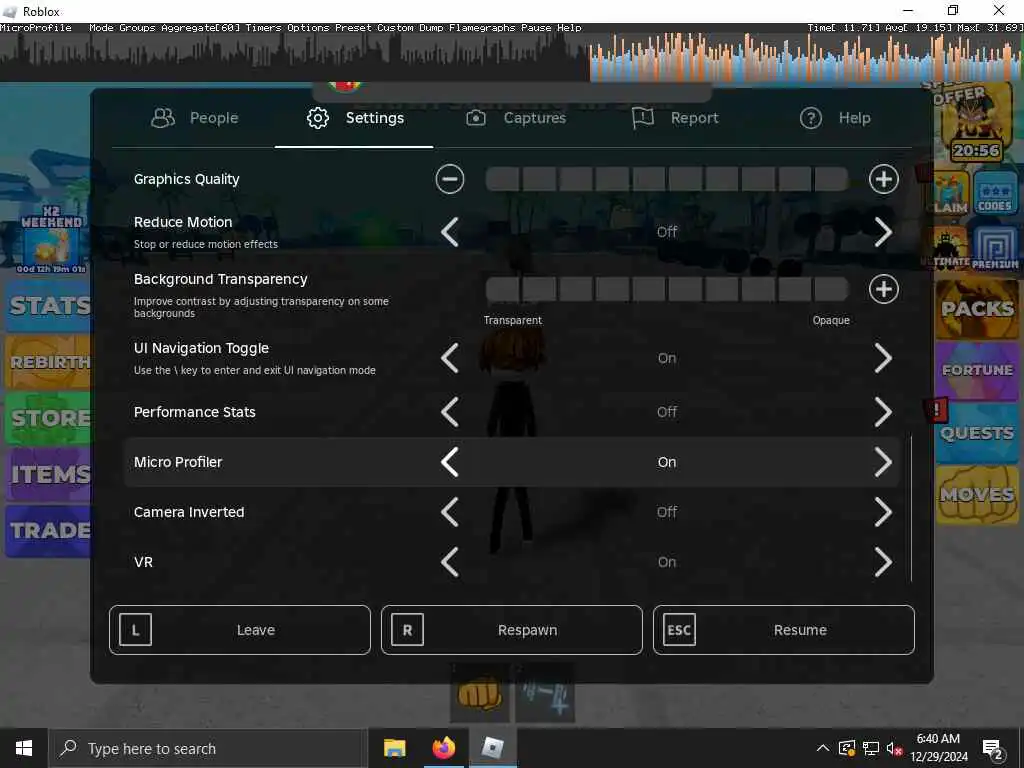
Task: Open MicroProfile Groups menu
Action: point(137,27)
